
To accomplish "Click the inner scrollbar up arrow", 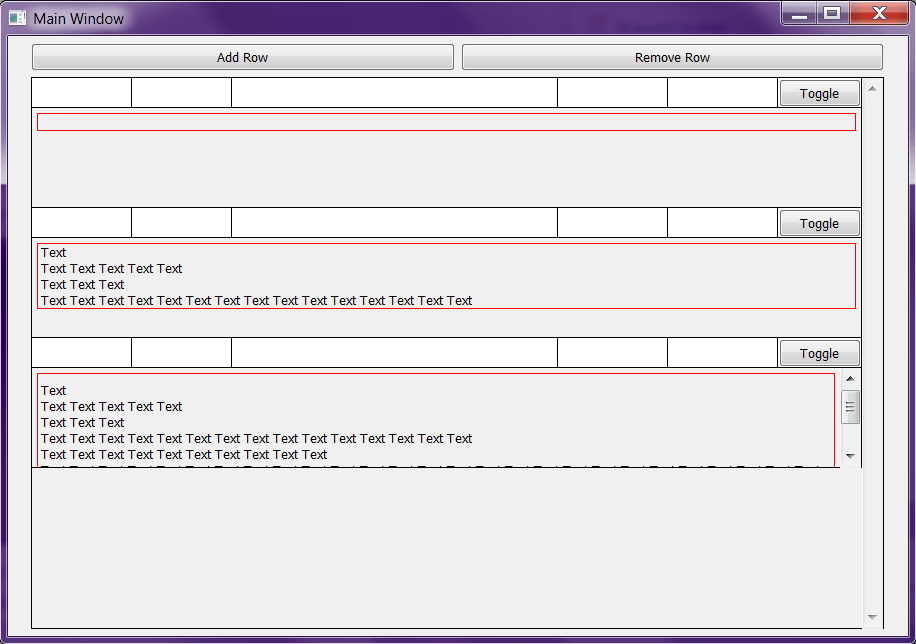I will [850, 377].
